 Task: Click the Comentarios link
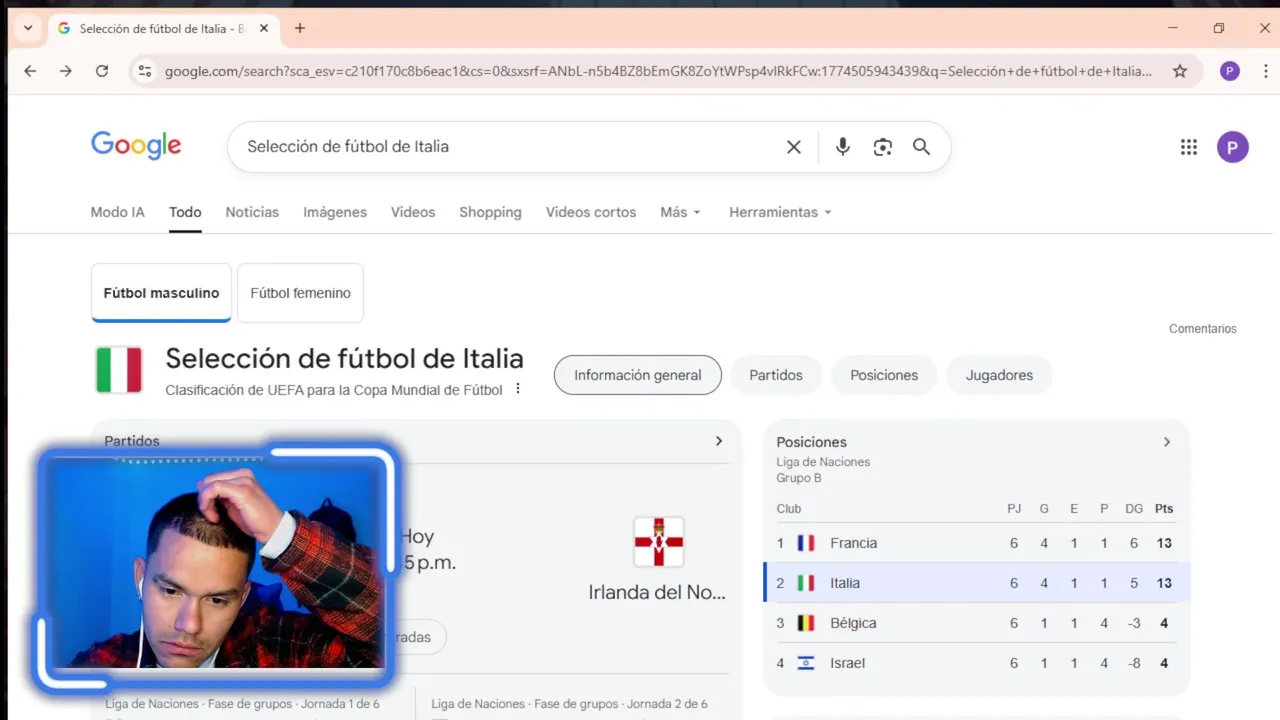click(1203, 328)
